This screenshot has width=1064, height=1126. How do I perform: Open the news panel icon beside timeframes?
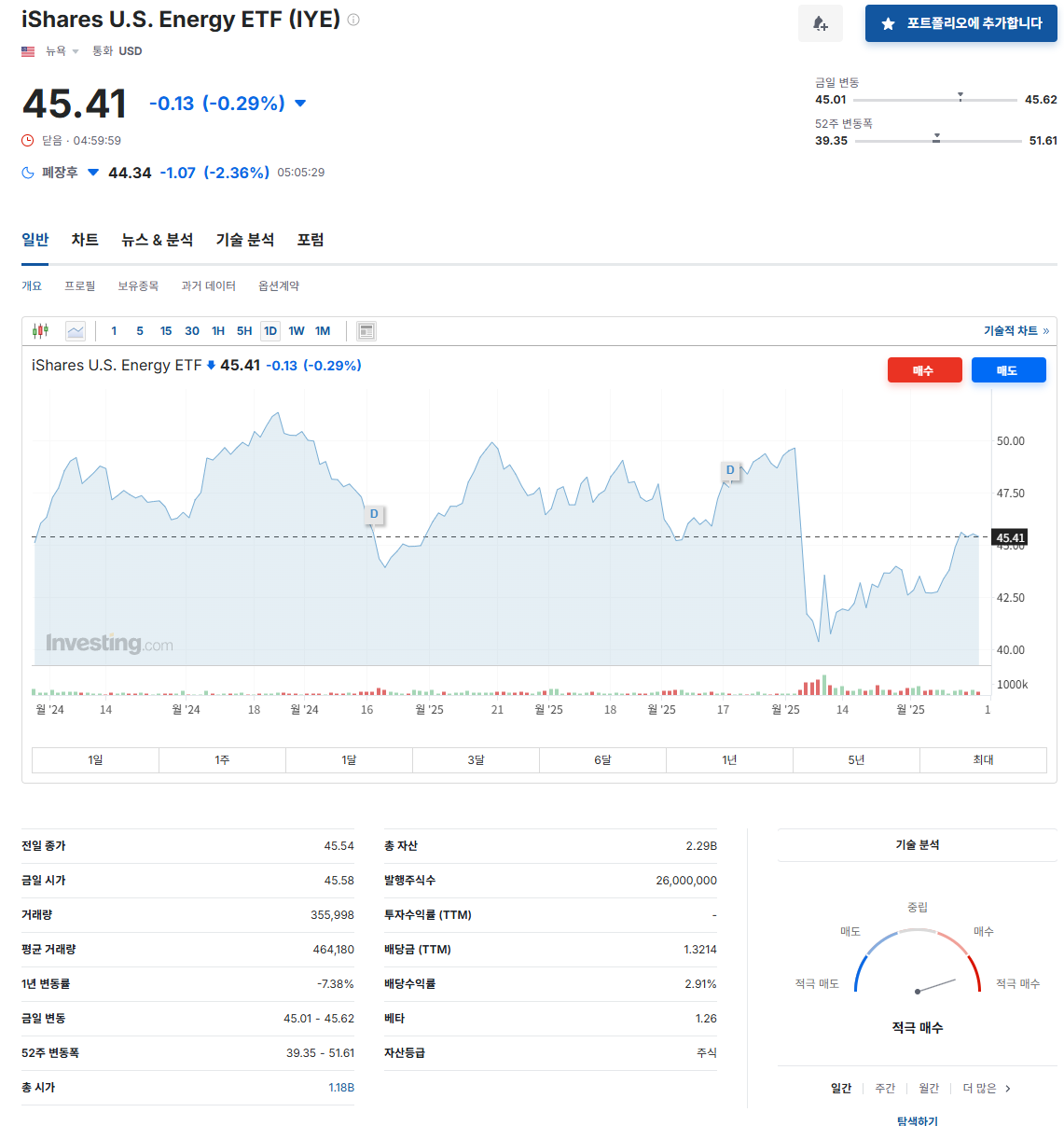pos(366,330)
